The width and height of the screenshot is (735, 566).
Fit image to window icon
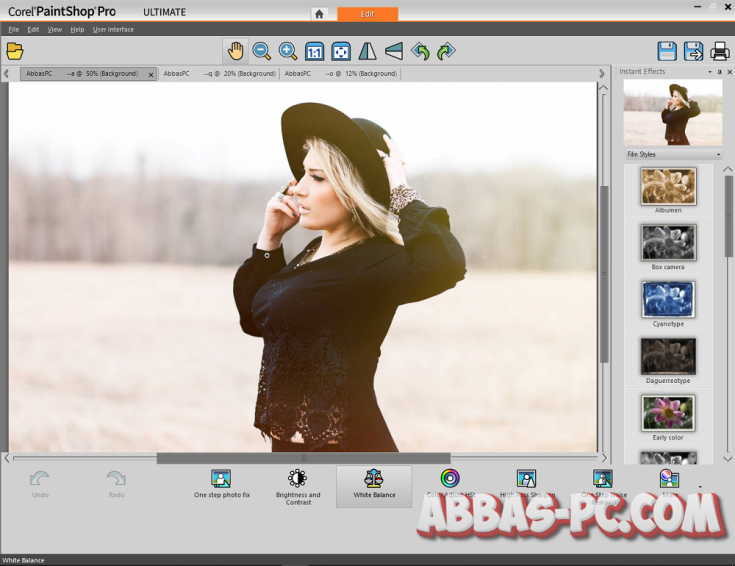pyautogui.click(x=341, y=51)
